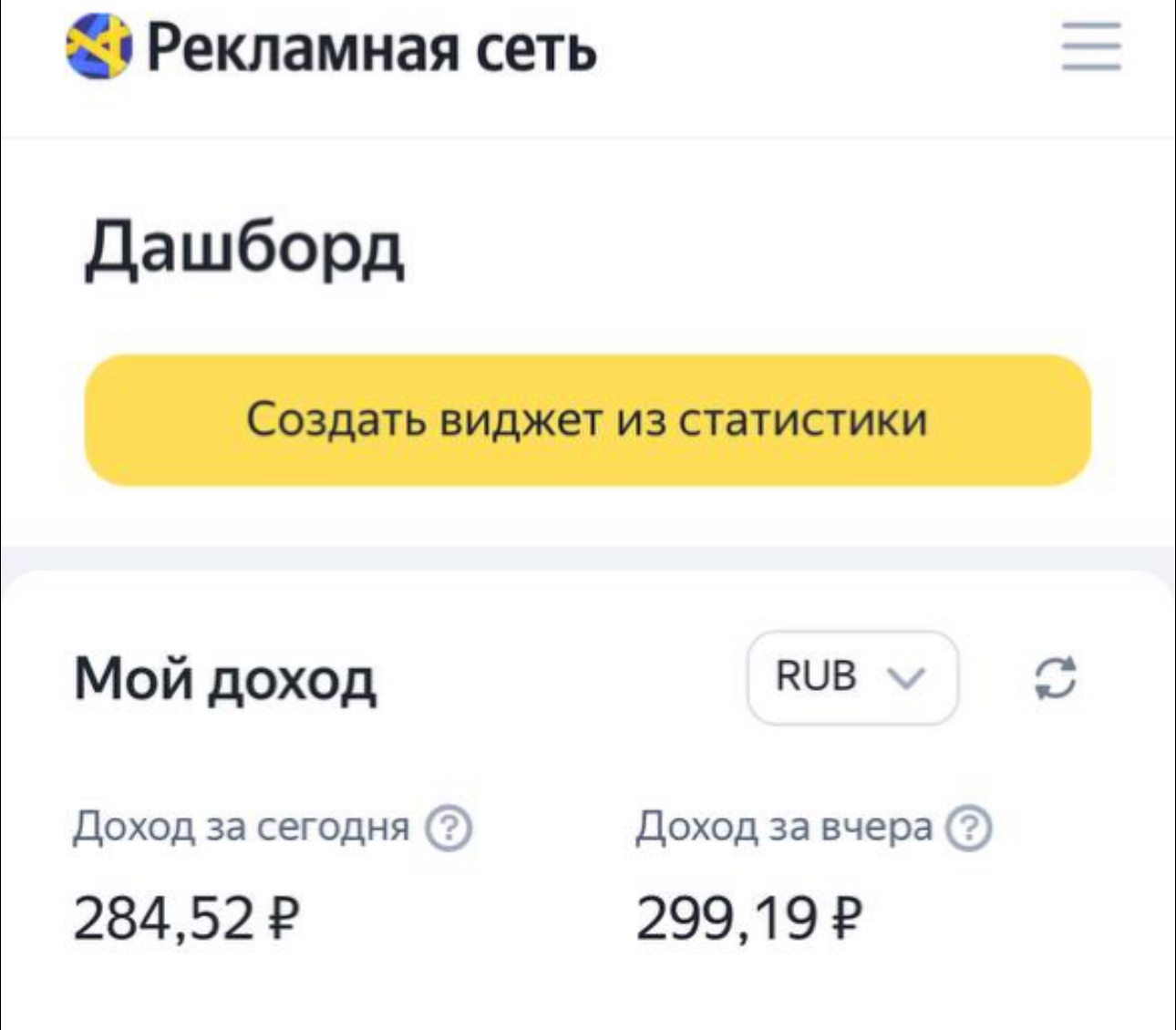Click the chevron arrow beside RUB
This screenshot has width=1176, height=1030.
pyautogui.click(x=905, y=678)
